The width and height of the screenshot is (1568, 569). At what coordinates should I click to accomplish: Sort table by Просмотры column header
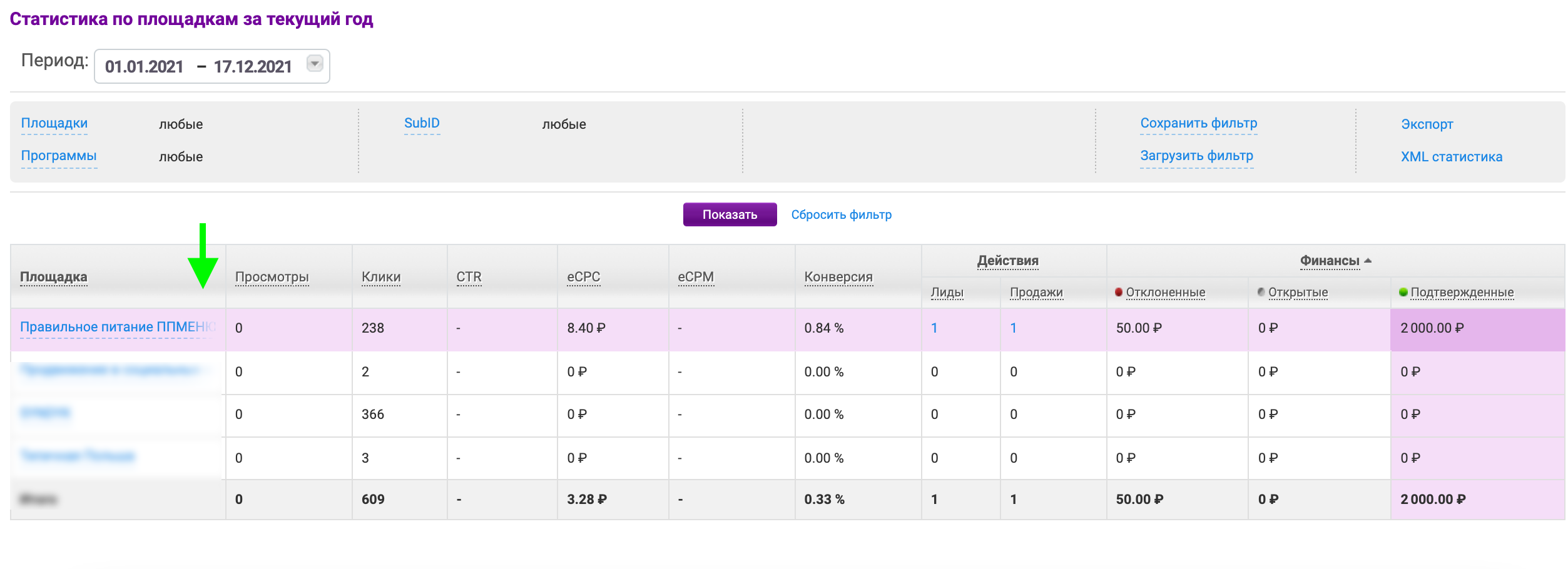[x=272, y=276]
